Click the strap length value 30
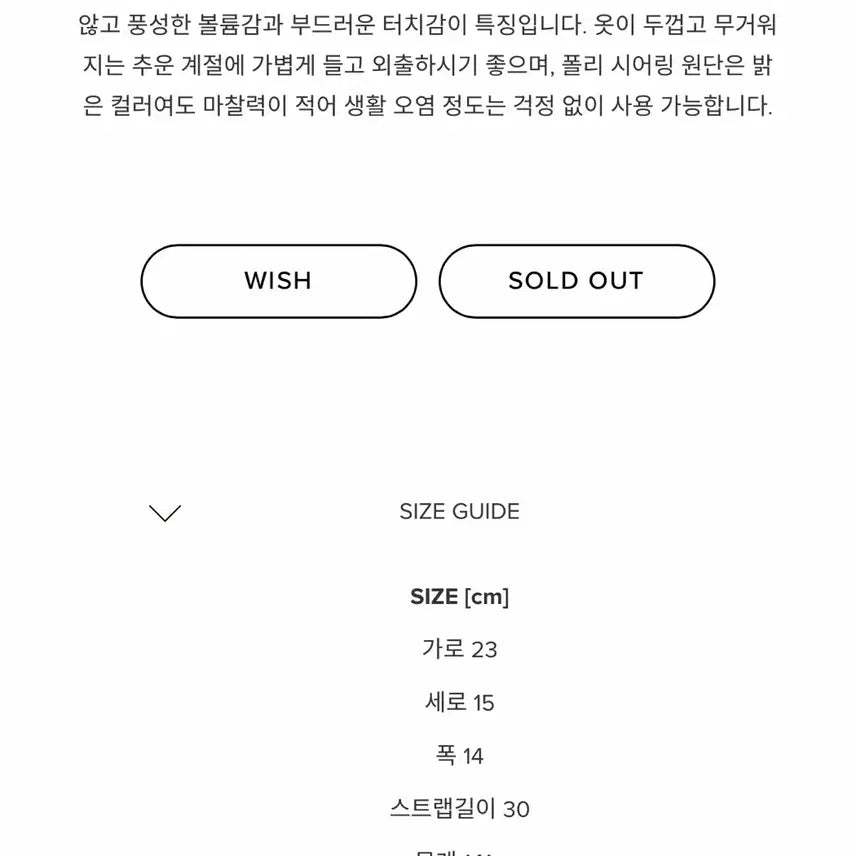Viewport: 856px width, 856px height. click(516, 808)
